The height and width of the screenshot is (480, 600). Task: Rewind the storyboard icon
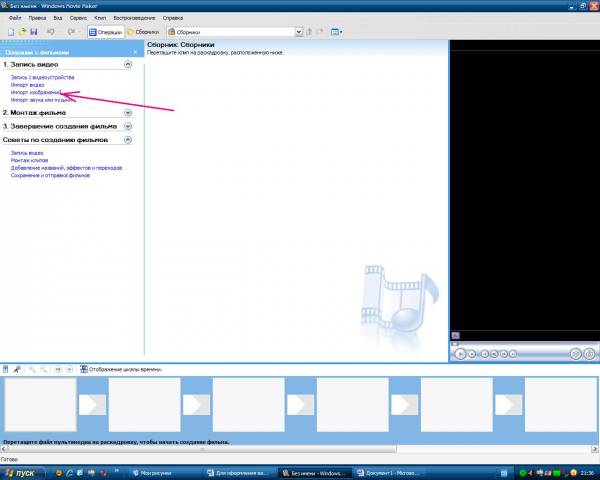(58, 369)
